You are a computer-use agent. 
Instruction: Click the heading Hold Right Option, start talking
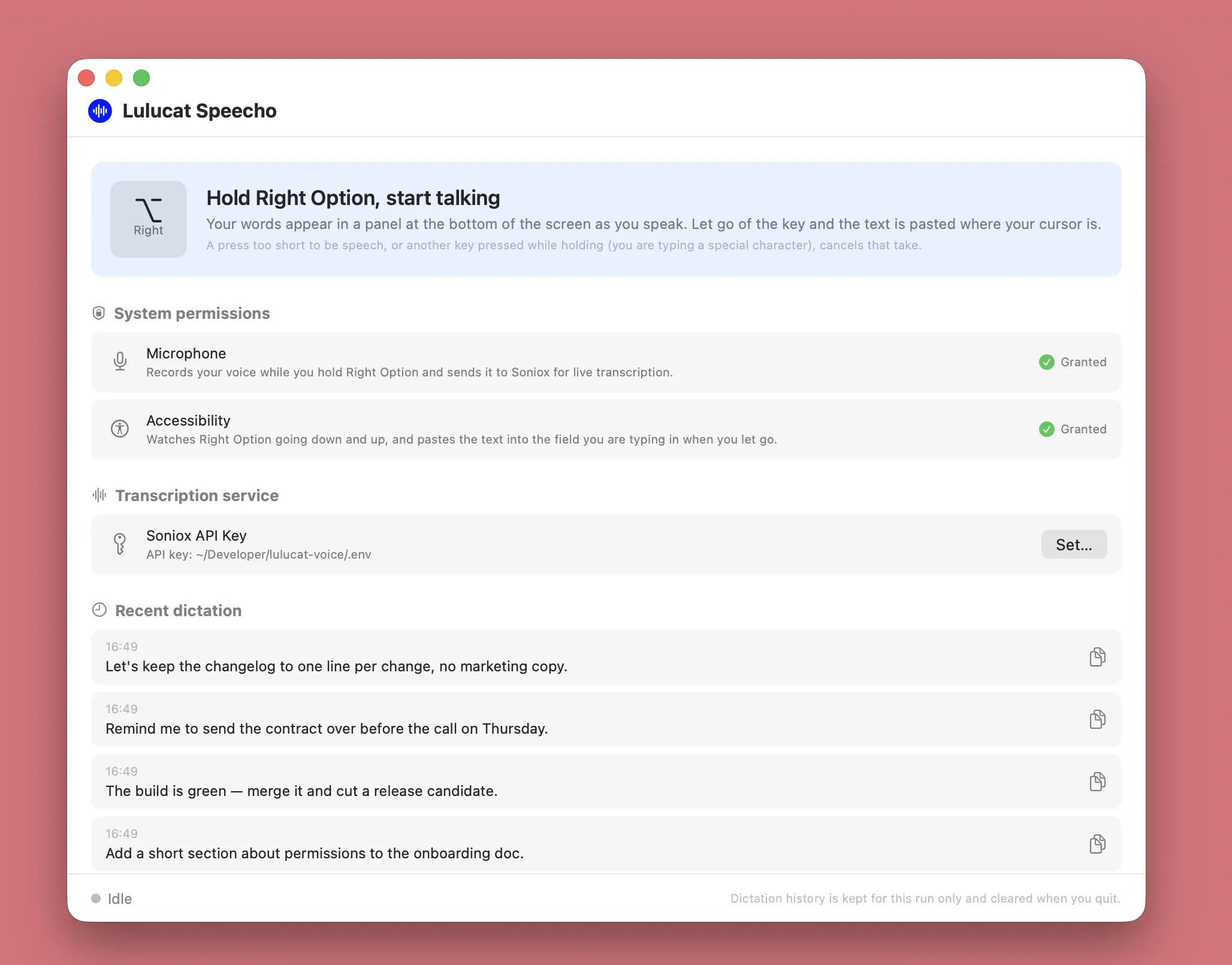click(x=354, y=198)
